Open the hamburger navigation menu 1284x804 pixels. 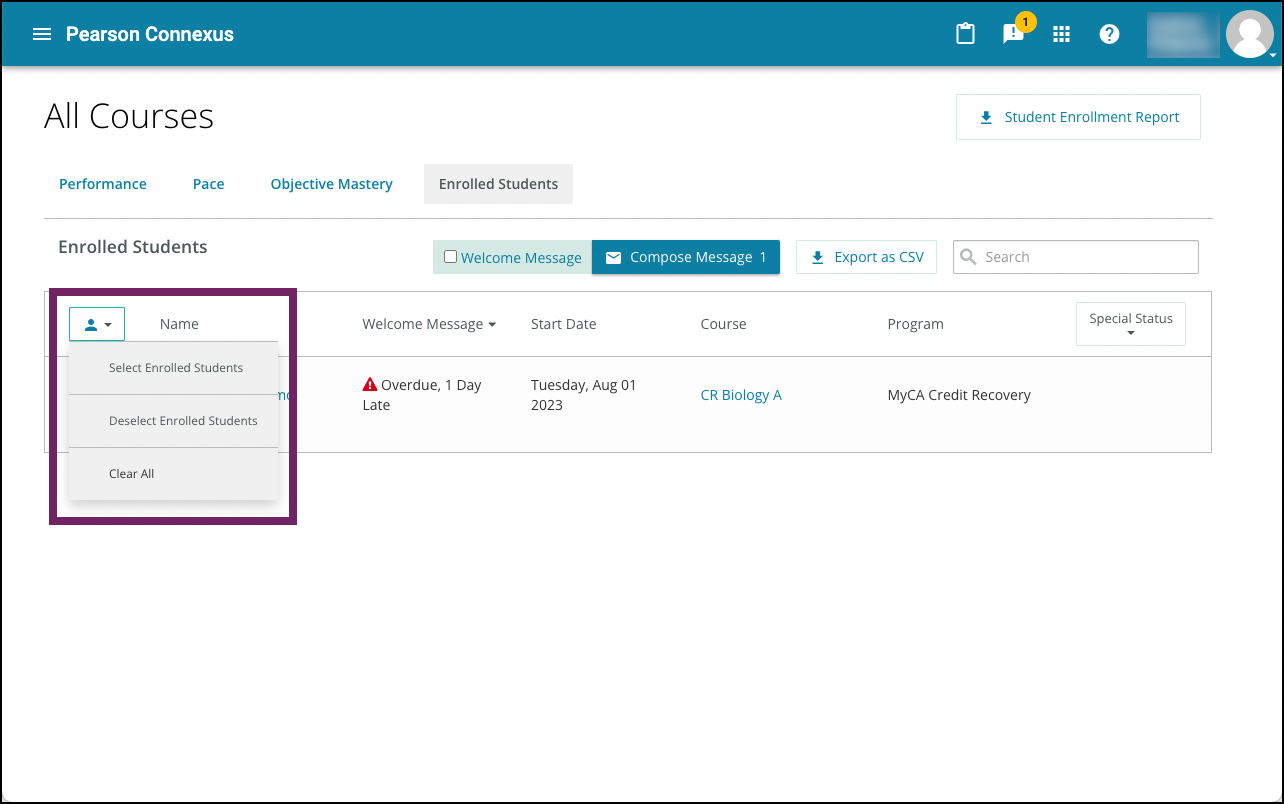pyautogui.click(x=41, y=34)
